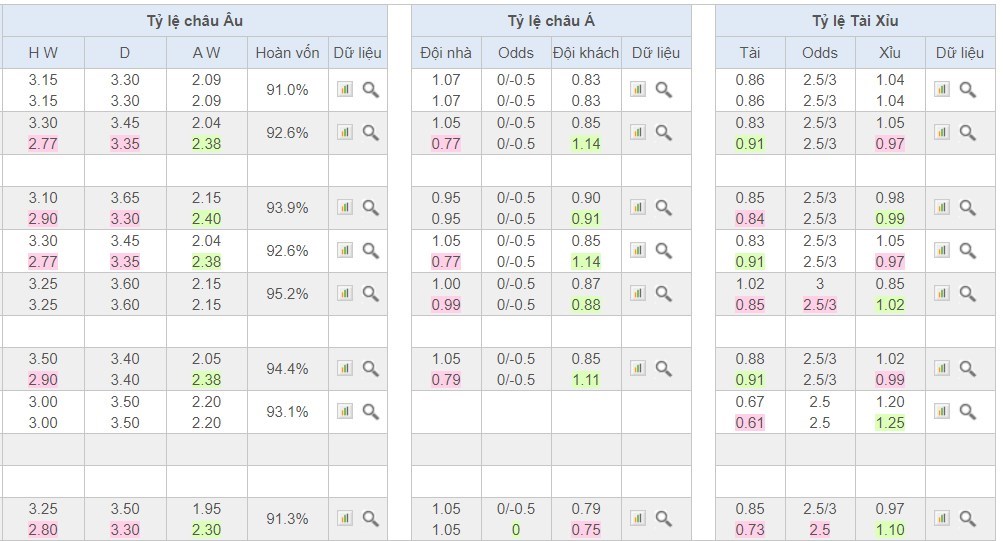1003x541 pixels.
Task: Open chart icon in the 91.3% payout row
Action: 345,518
